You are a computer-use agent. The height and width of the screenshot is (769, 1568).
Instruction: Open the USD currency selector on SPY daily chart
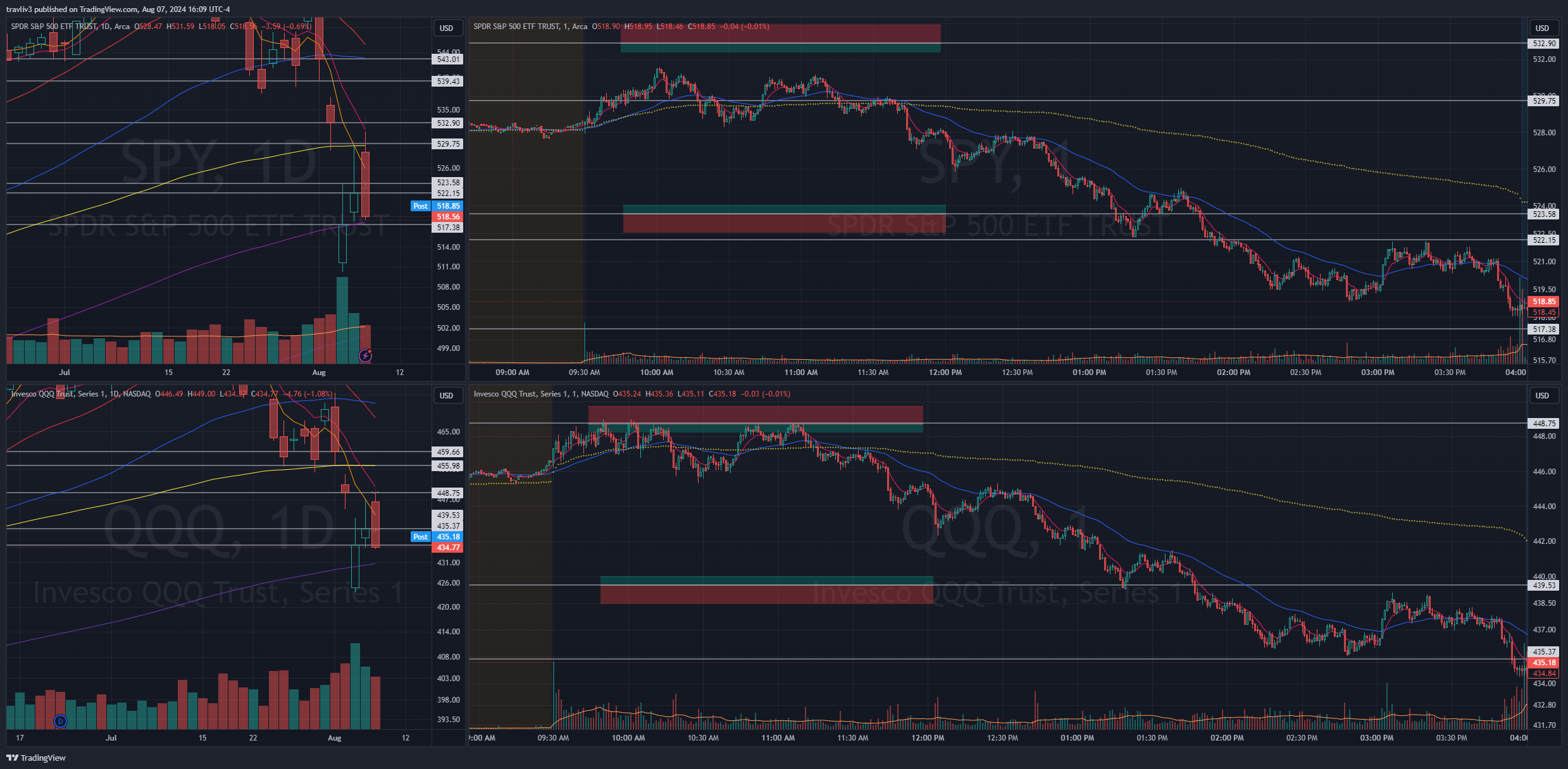coord(447,28)
